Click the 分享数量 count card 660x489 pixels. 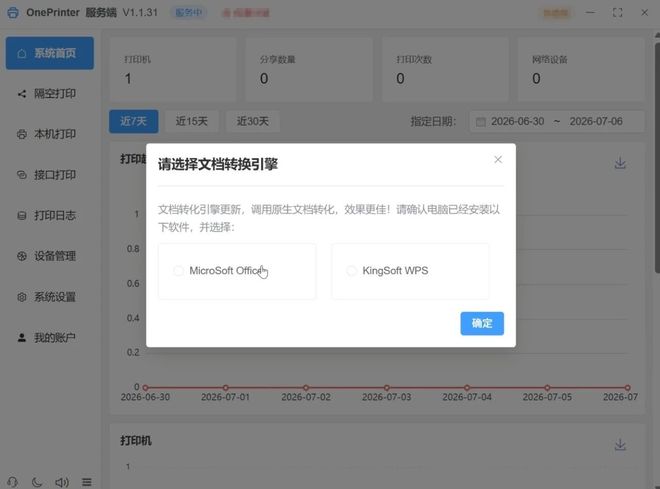[x=309, y=69]
